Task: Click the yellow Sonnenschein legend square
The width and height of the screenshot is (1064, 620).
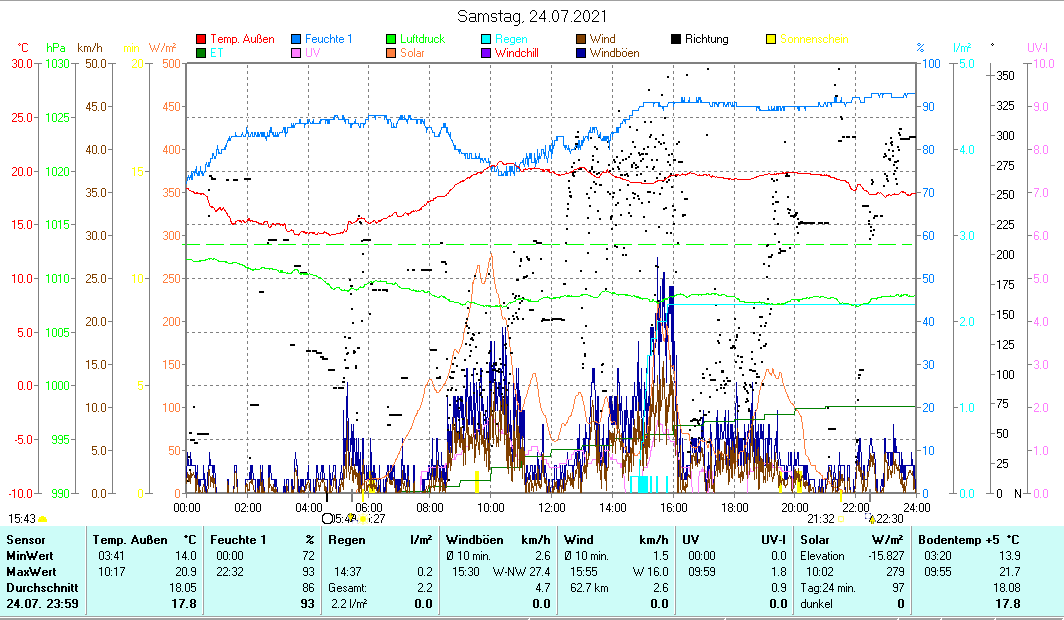Action: [771, 40]
